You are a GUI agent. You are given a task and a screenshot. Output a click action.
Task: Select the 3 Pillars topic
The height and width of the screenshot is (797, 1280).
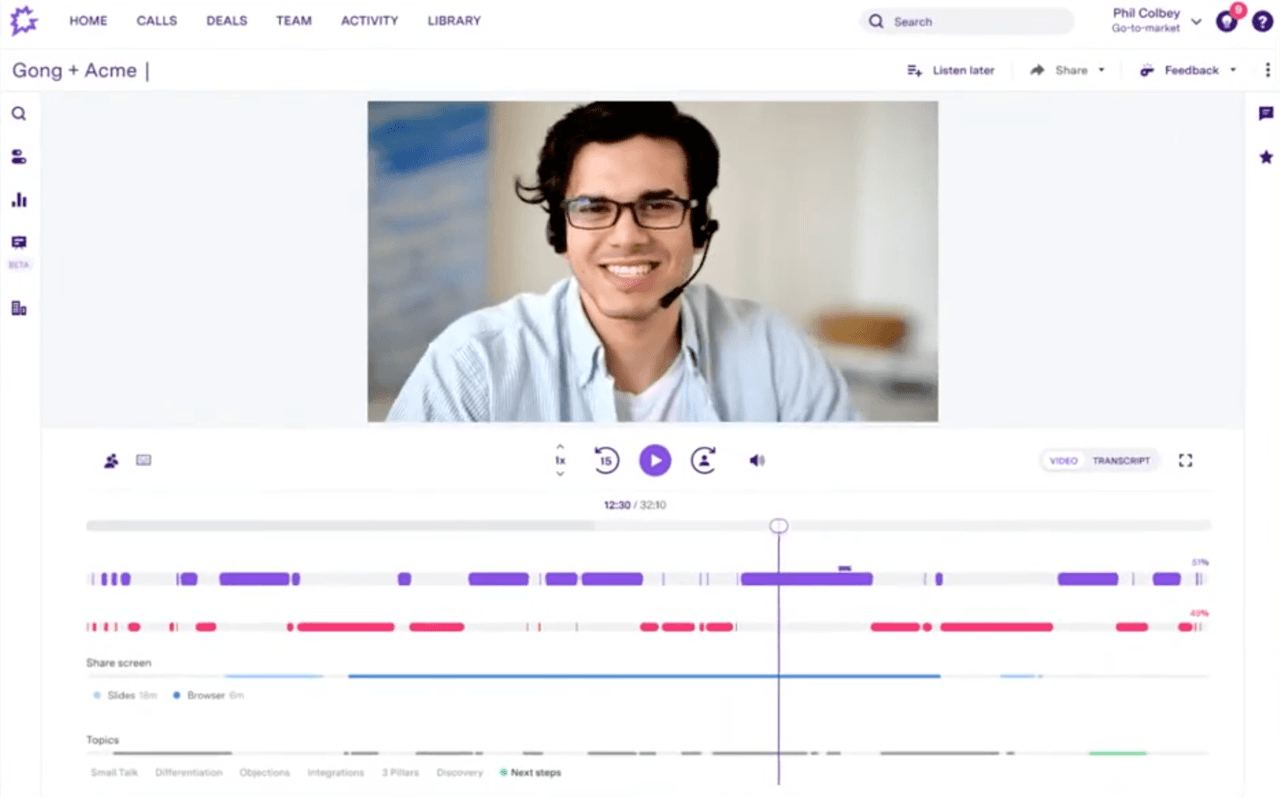pos(400,773)
